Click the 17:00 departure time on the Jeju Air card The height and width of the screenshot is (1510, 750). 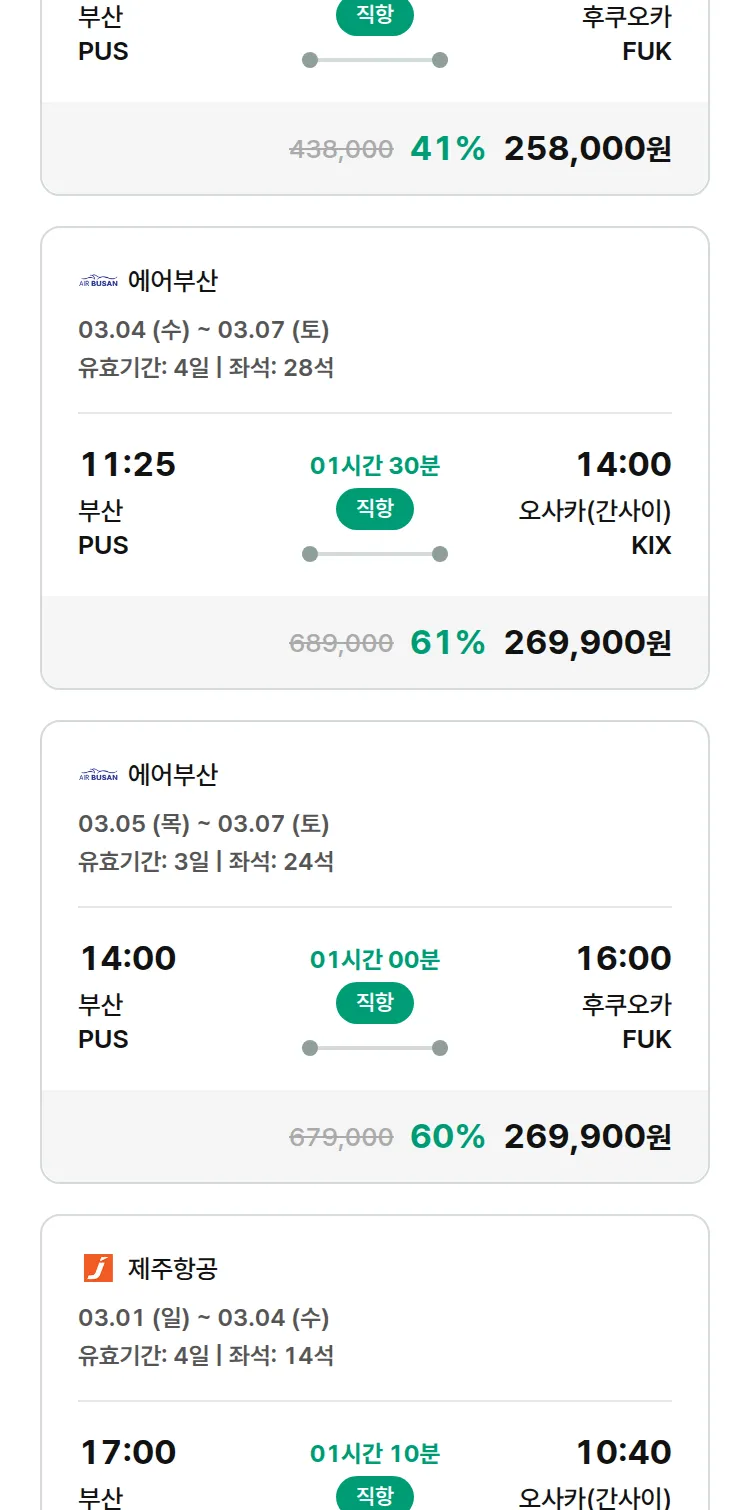point(128,1452)
